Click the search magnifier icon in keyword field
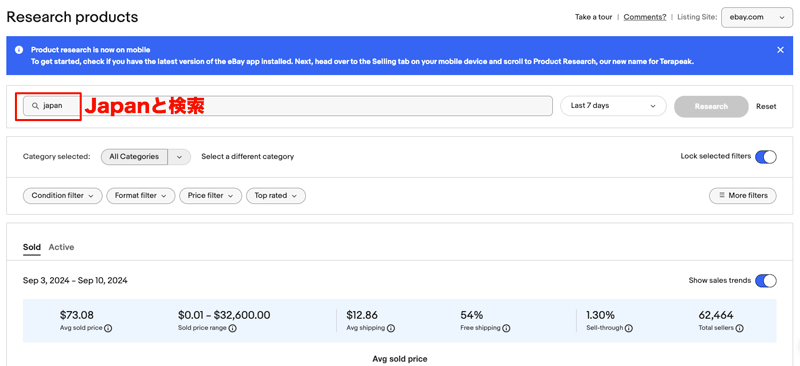The width and height of the screenshot is (800, 366). 35,106
